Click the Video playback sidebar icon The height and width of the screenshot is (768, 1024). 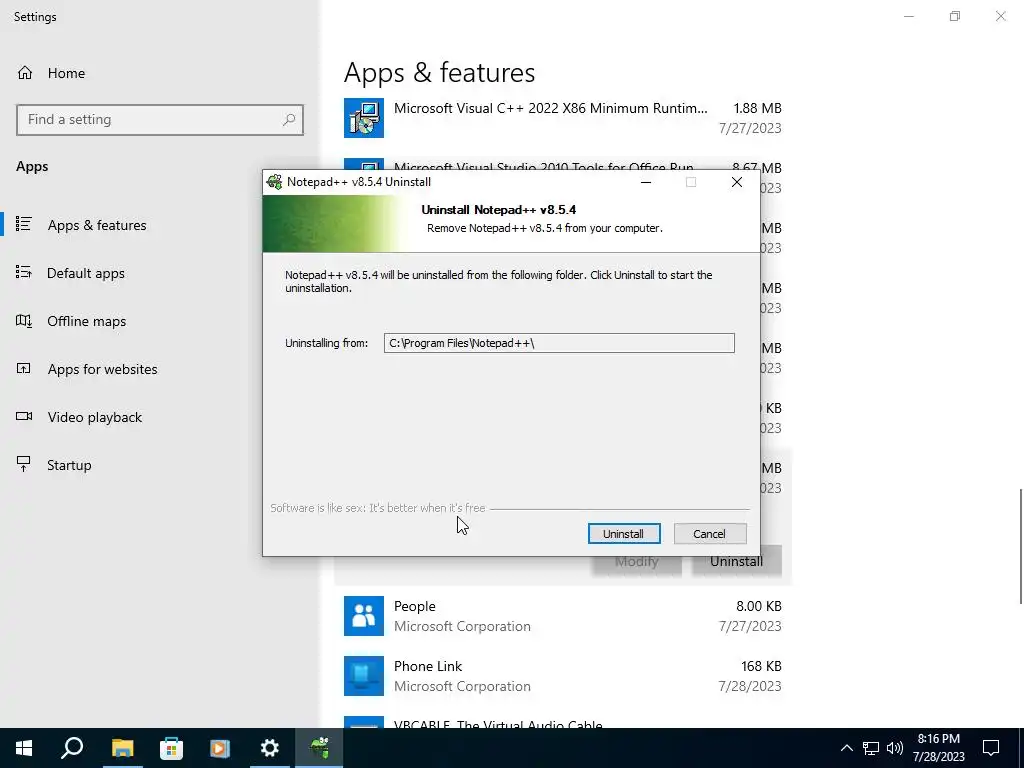pyautogui.click(x=24, y=416)
